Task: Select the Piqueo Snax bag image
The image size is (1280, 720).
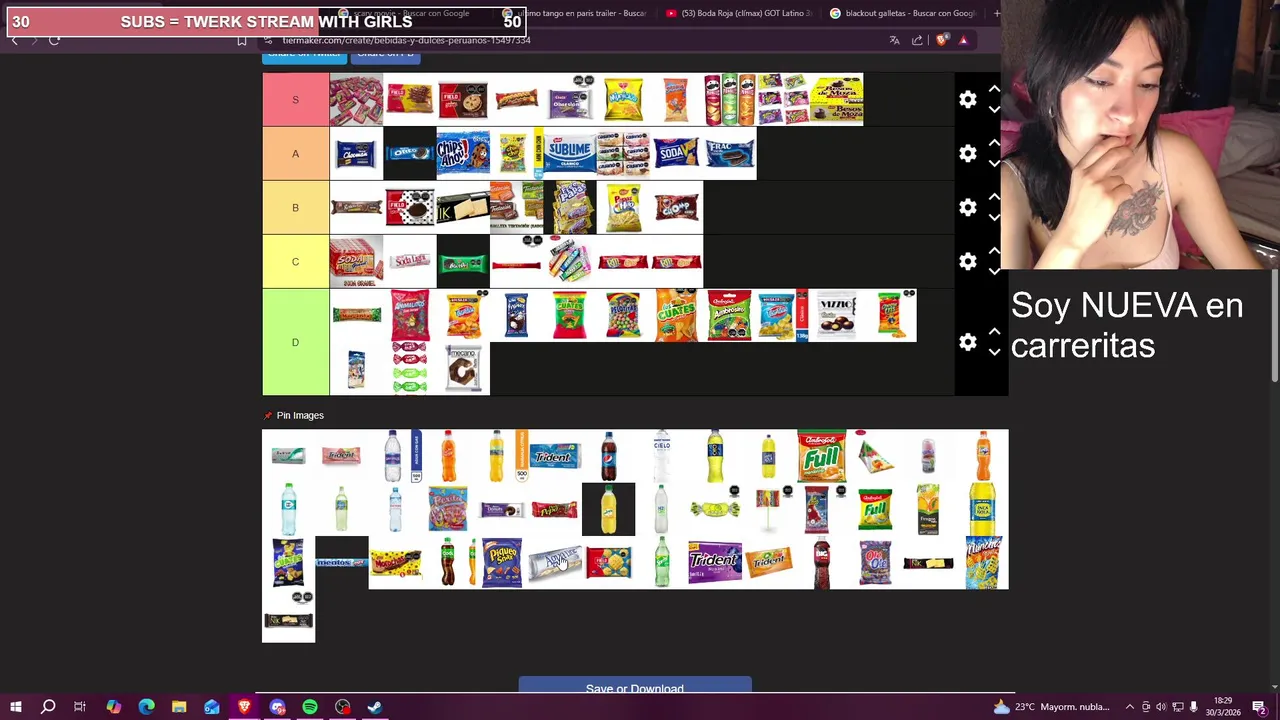Action: click(x=502, y=562)
